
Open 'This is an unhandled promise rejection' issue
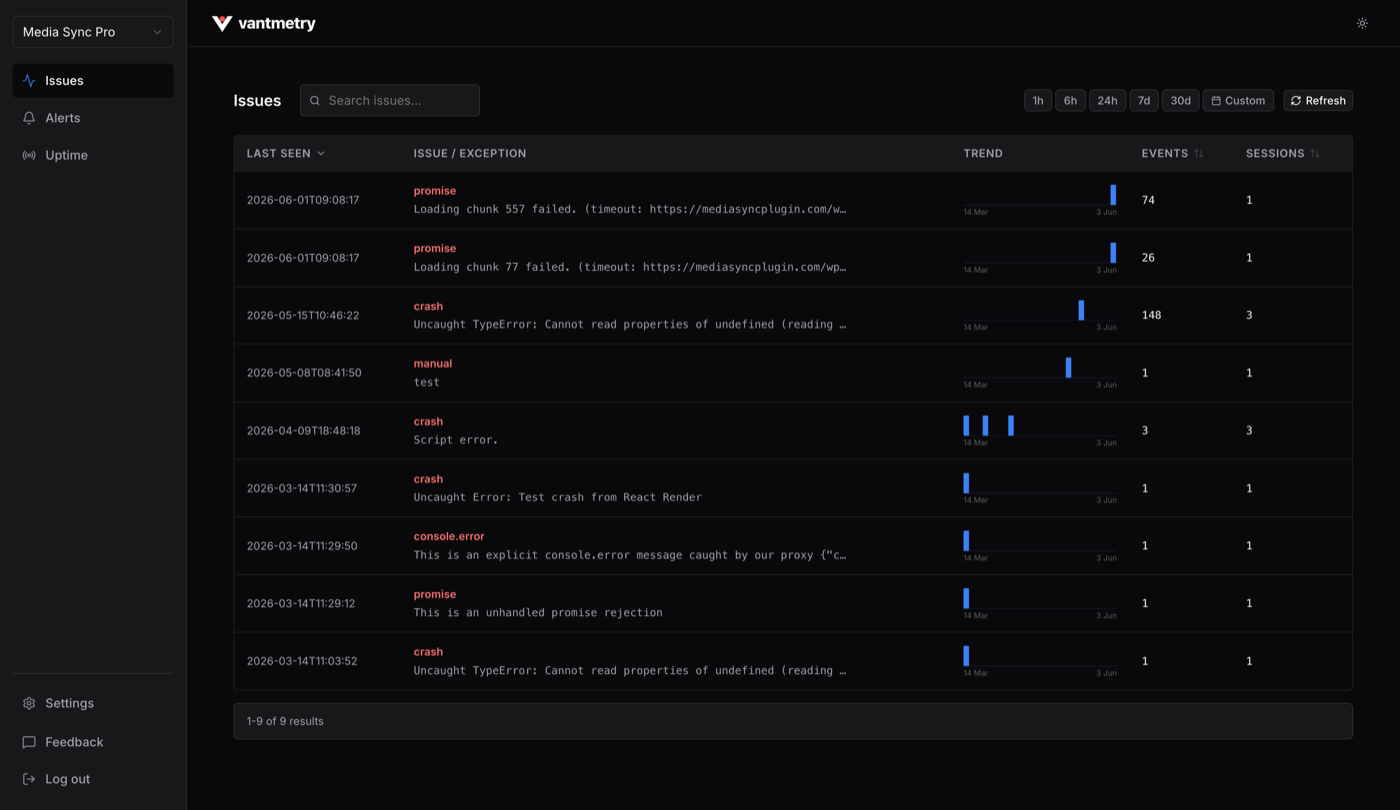(793, 603)
